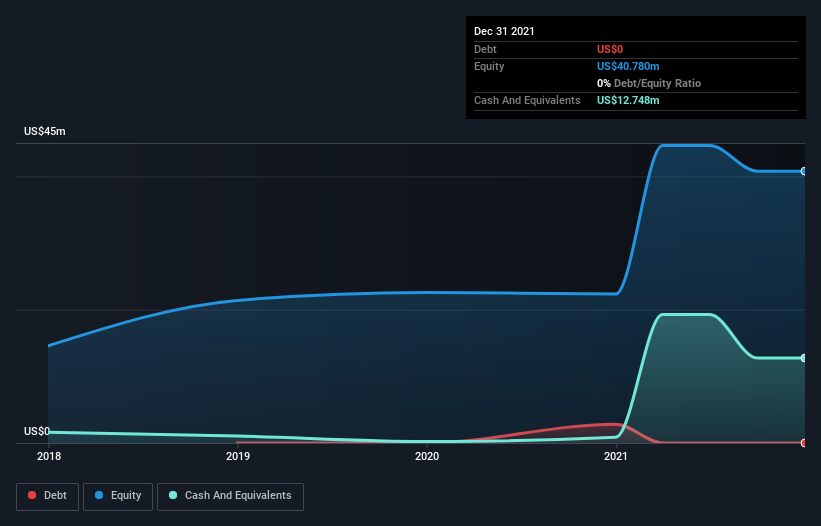Select the Equity end data point marker

point(803,171)
